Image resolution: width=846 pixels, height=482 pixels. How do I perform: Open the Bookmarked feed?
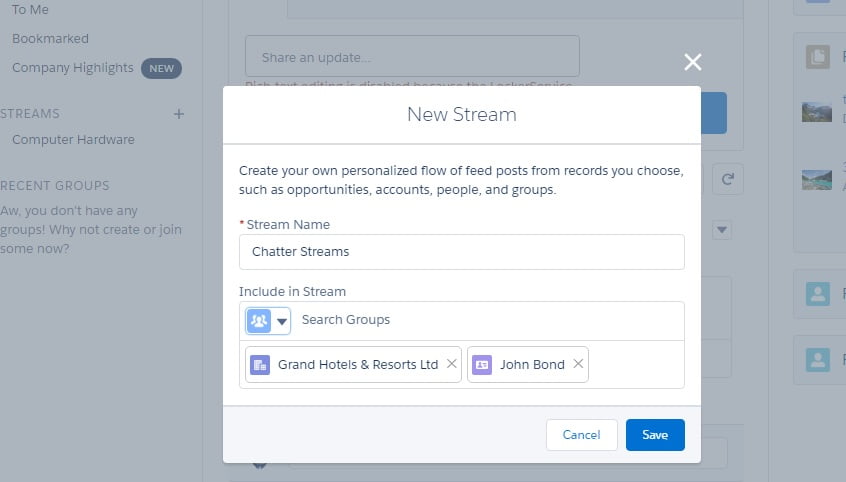tap(50, 39)
